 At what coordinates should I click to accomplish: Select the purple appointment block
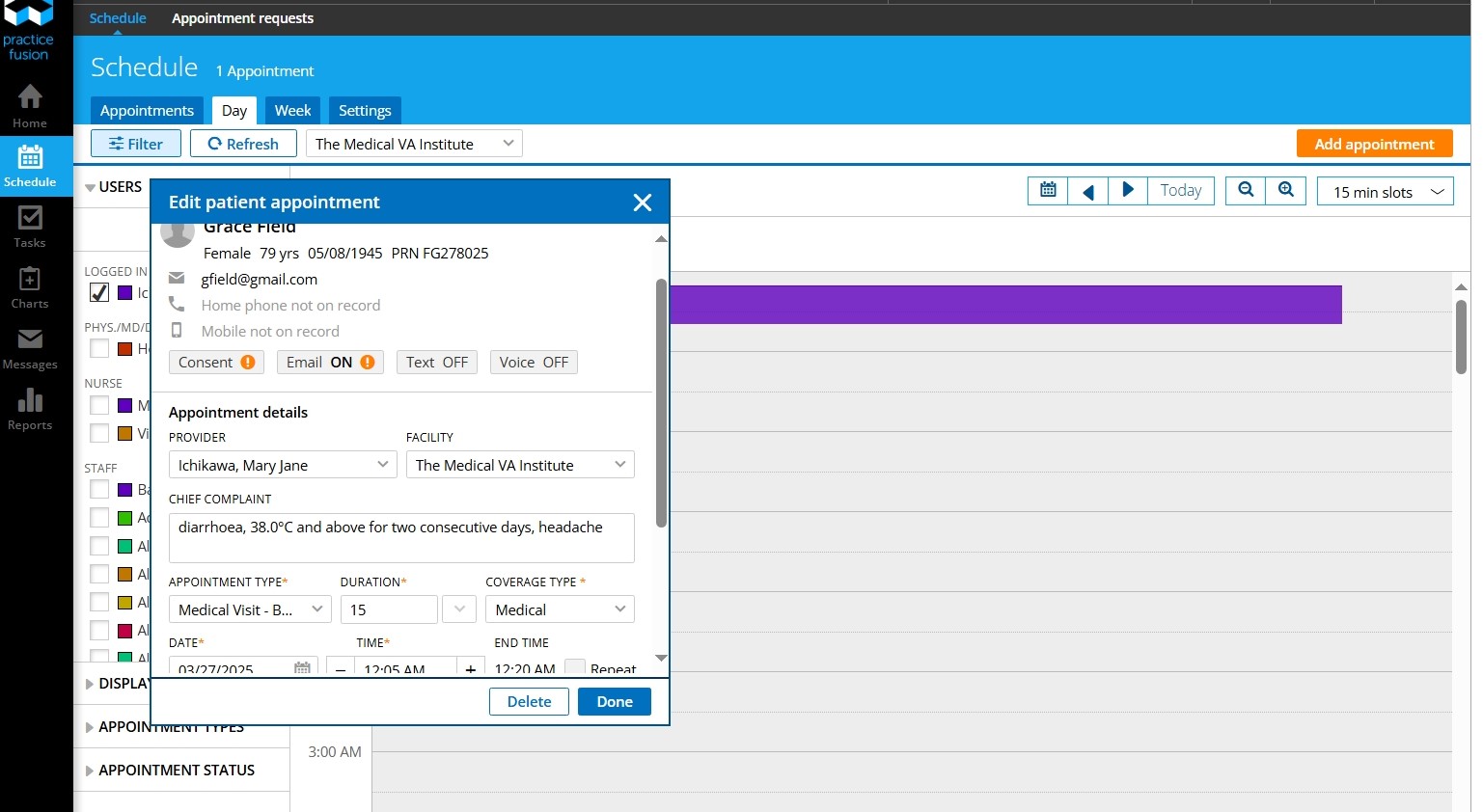pyautogui.click(x=1005, y=305)
